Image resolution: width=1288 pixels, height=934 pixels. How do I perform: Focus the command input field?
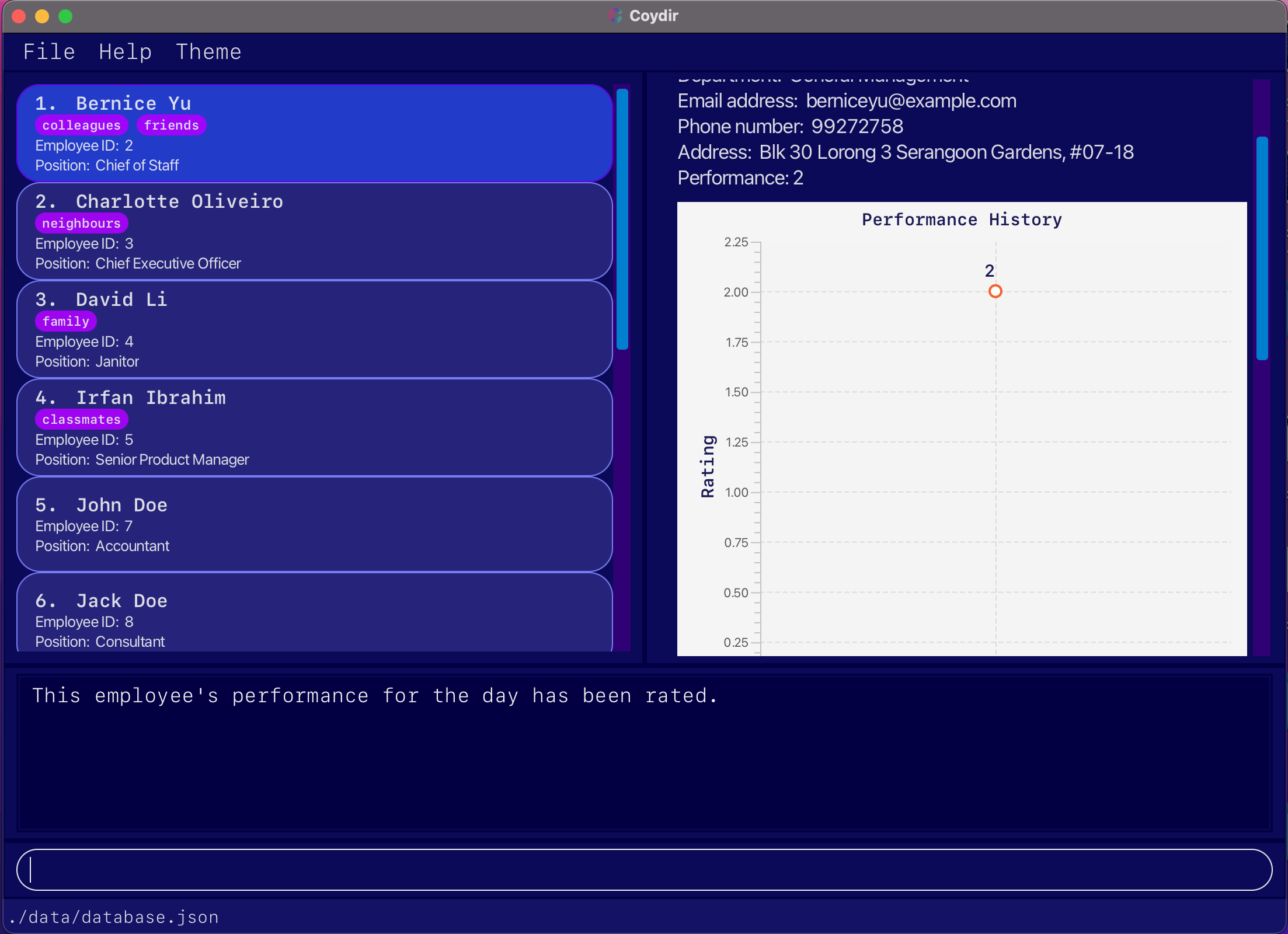(x=643, y=870)
